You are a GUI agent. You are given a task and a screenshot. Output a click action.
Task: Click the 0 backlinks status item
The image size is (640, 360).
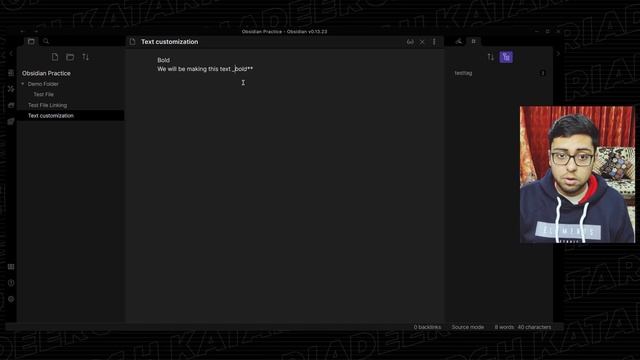coord(427,327)
